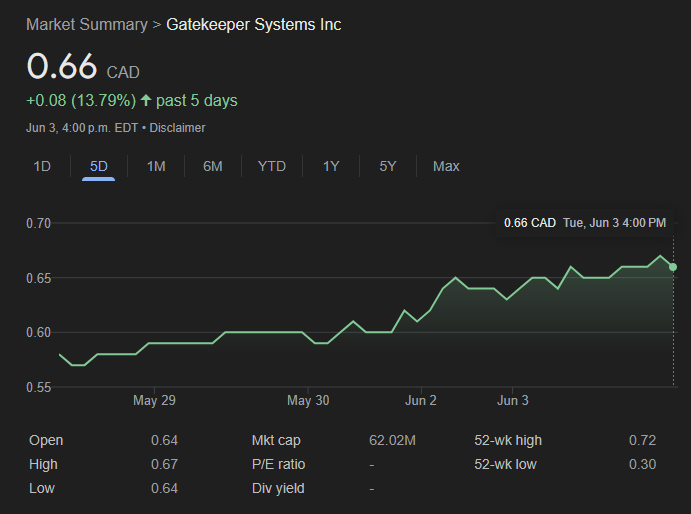This screenshot has height=514, width=691.
Task: Show the Max range chart
Action: [446, 166]
